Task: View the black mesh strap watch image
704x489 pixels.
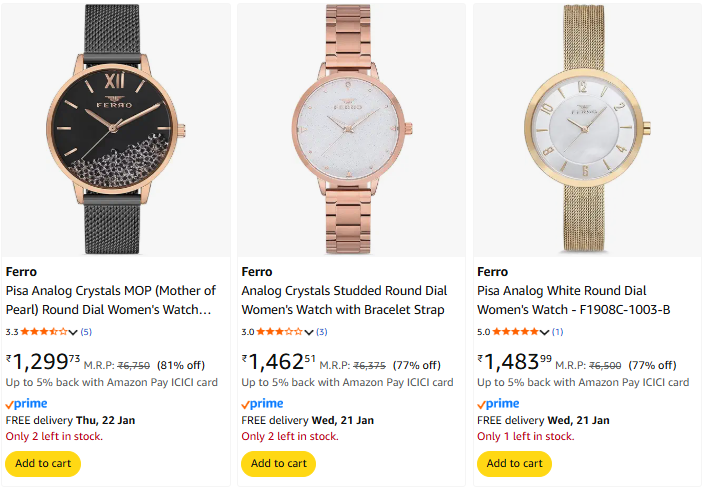Action: 117,130
